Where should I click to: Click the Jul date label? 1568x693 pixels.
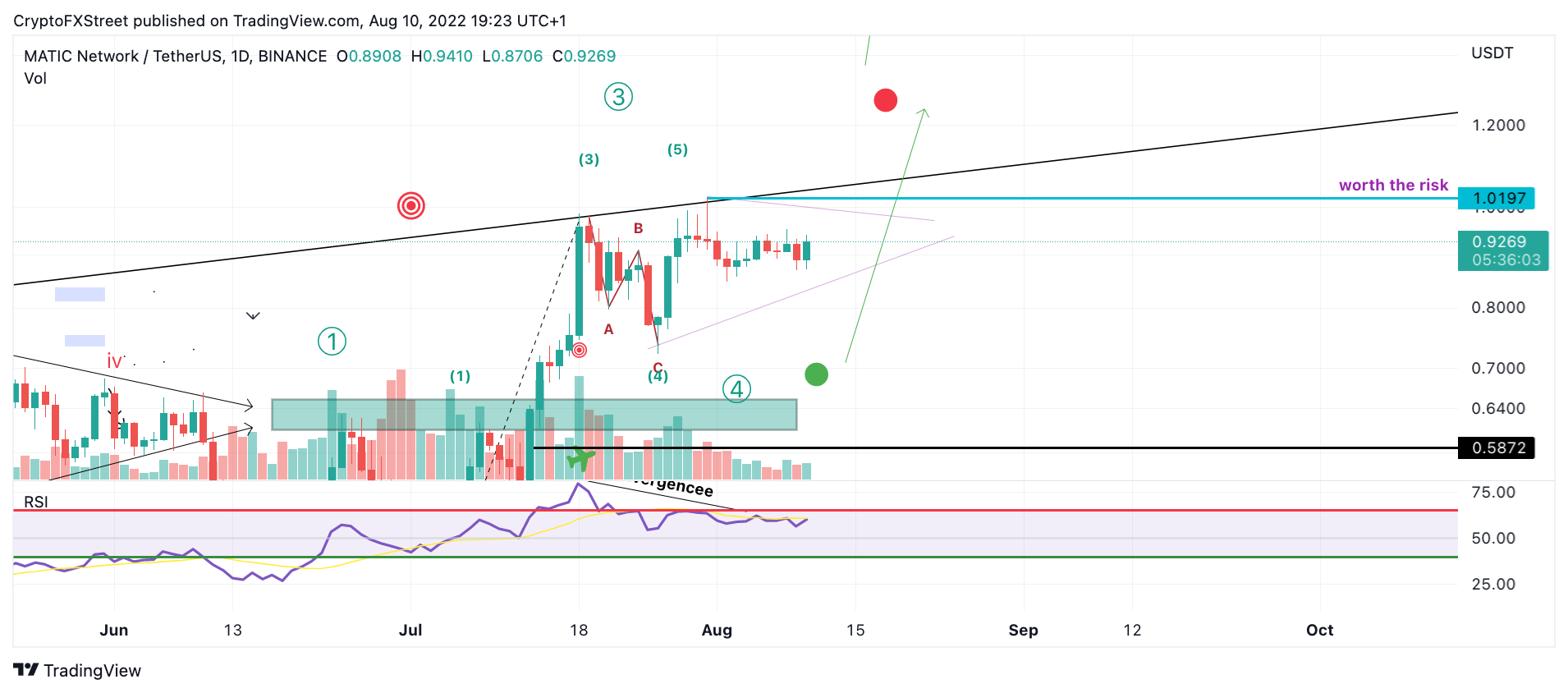click(410, 630)
